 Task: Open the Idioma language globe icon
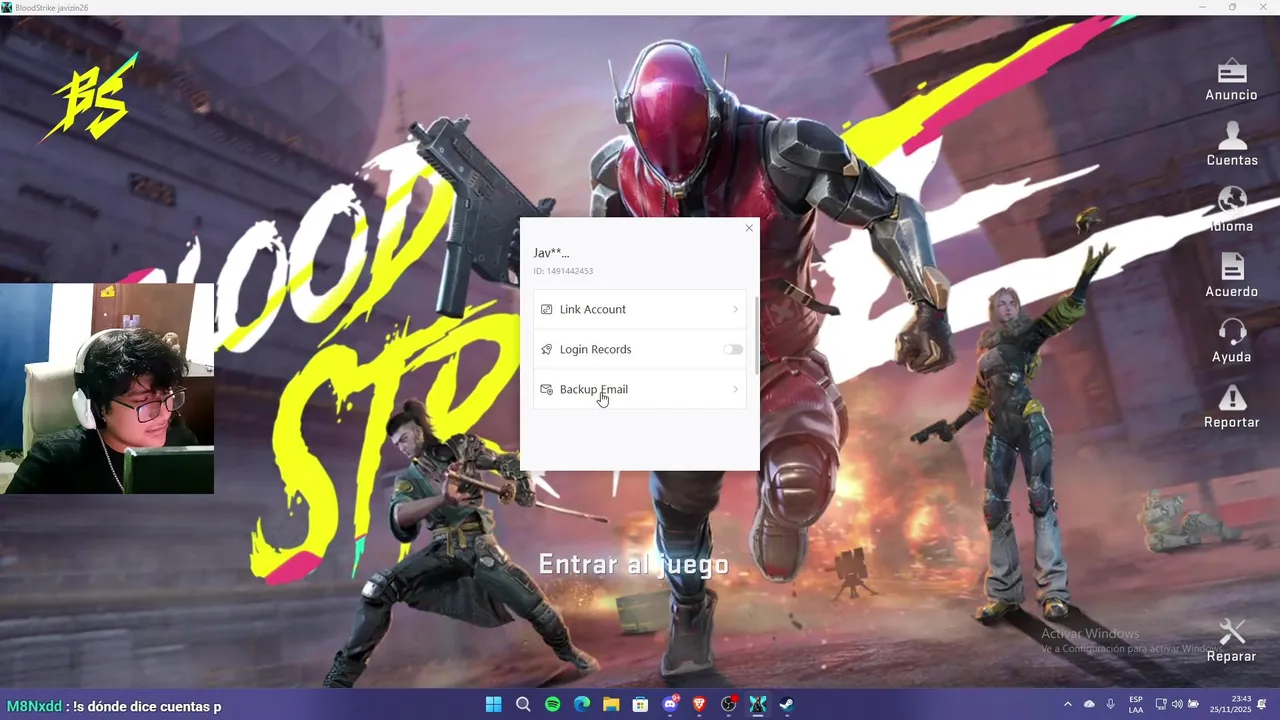click(x=1232, y=201)
